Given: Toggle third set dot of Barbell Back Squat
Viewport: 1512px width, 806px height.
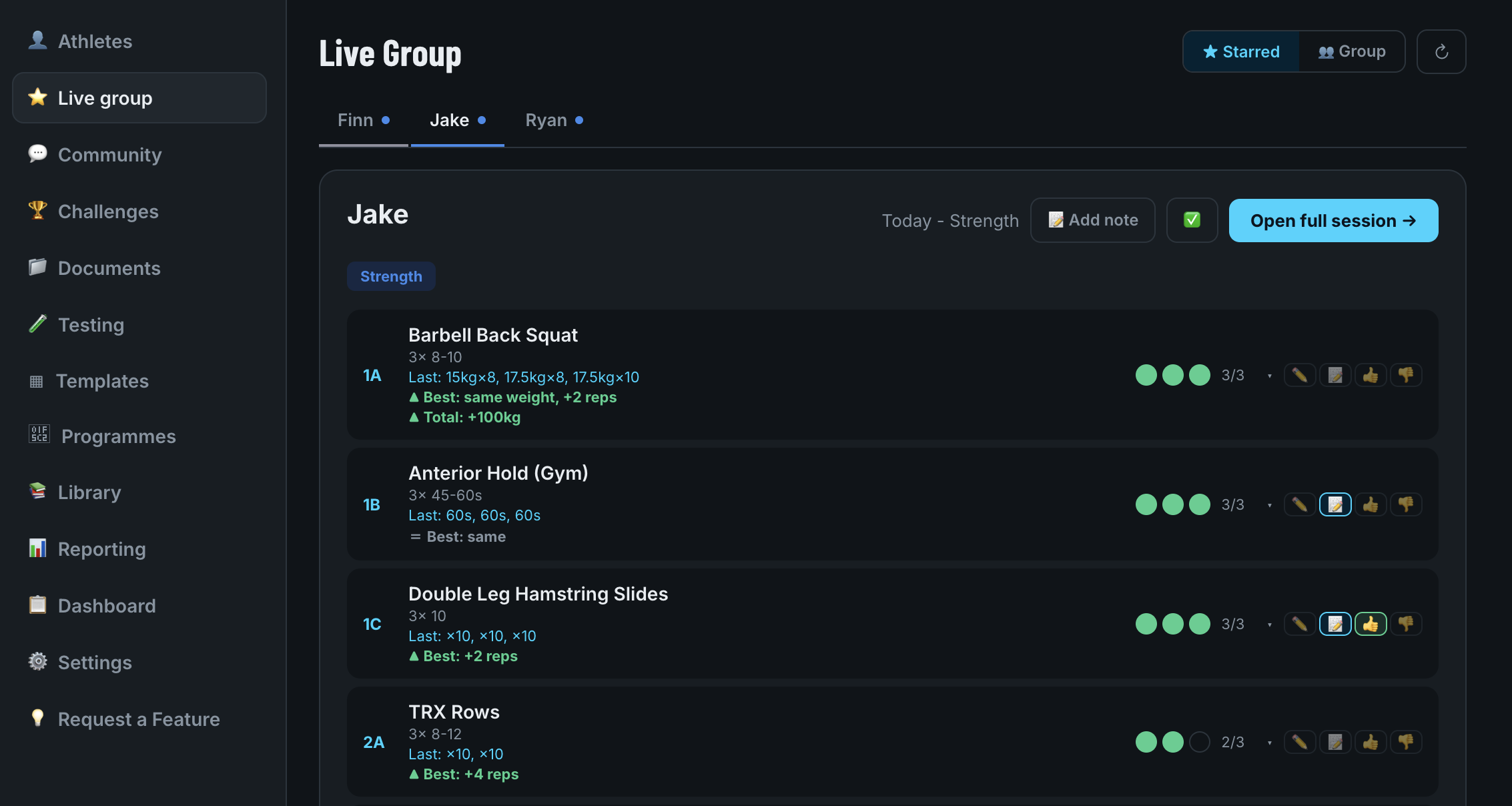Looking at the screenshot, I should pyautogui.click(x=1200, y=375).
